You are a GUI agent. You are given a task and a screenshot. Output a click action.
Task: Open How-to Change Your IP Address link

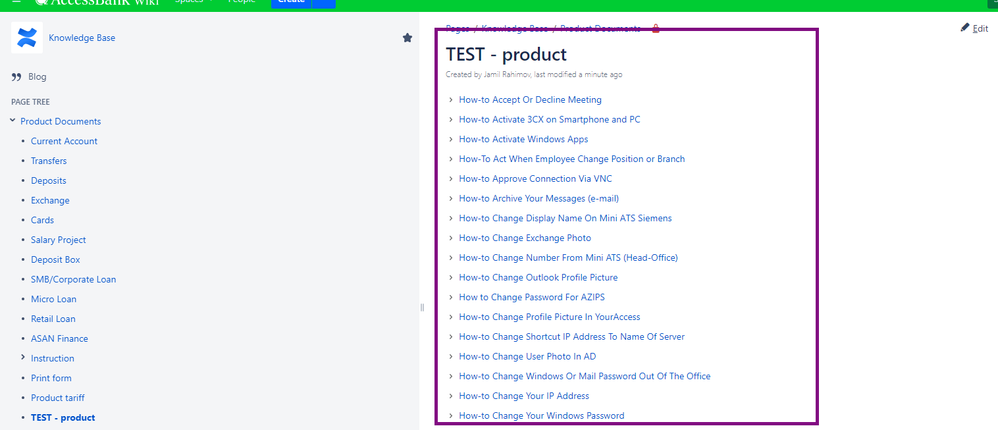[524, 396]
